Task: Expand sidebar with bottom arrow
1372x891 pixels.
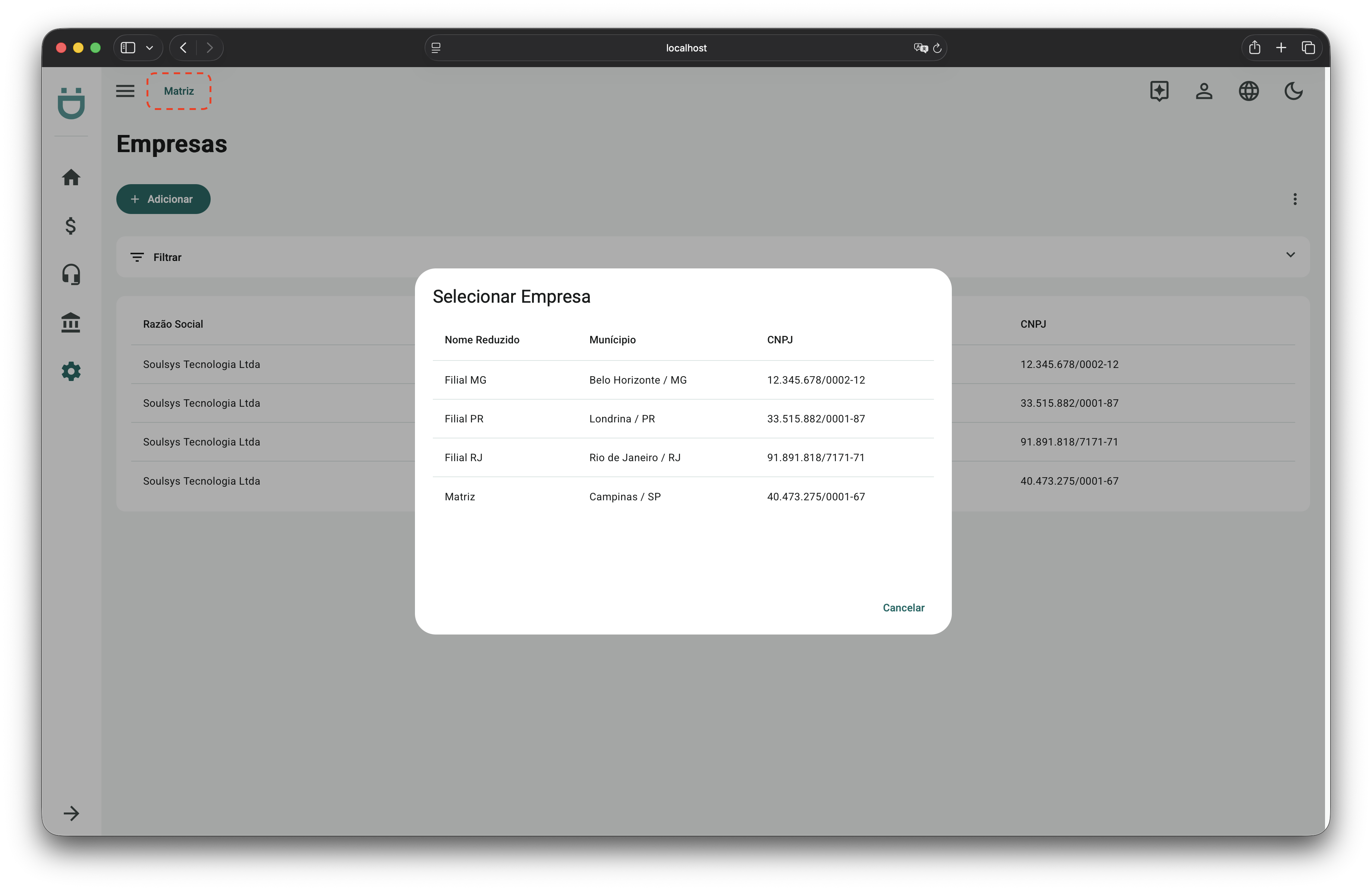Action: 71,813
